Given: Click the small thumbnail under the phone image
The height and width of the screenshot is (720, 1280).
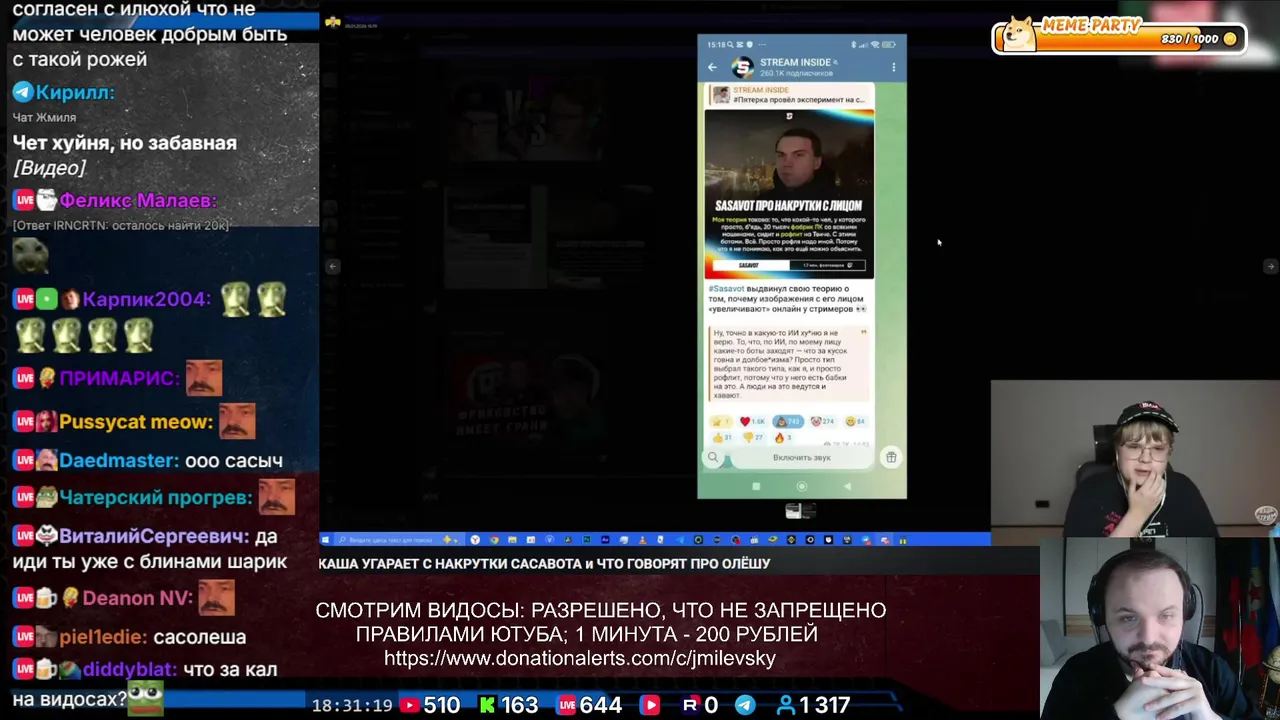Looking at the screenshot, I should [801, 512].
